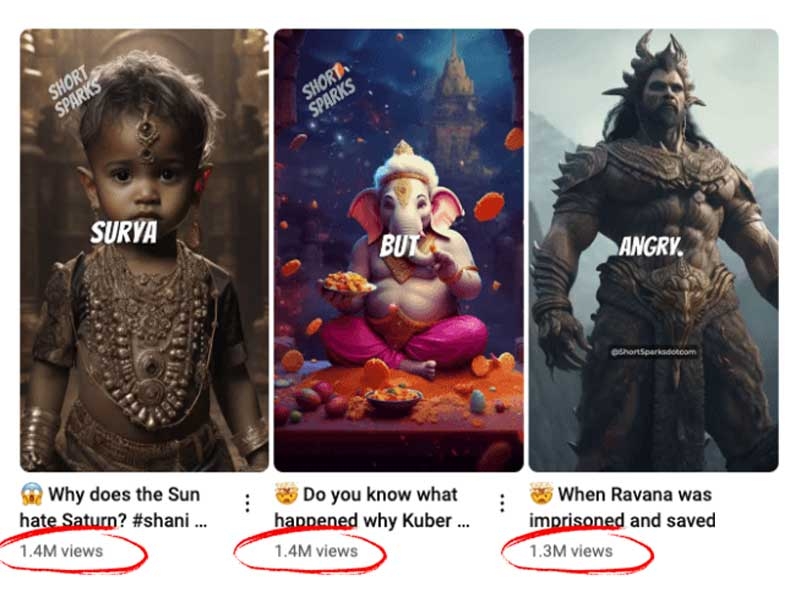Click the #shani hashtag
Image resolution: width=800 pixels, height=600 pixels.
click(160, 520)
